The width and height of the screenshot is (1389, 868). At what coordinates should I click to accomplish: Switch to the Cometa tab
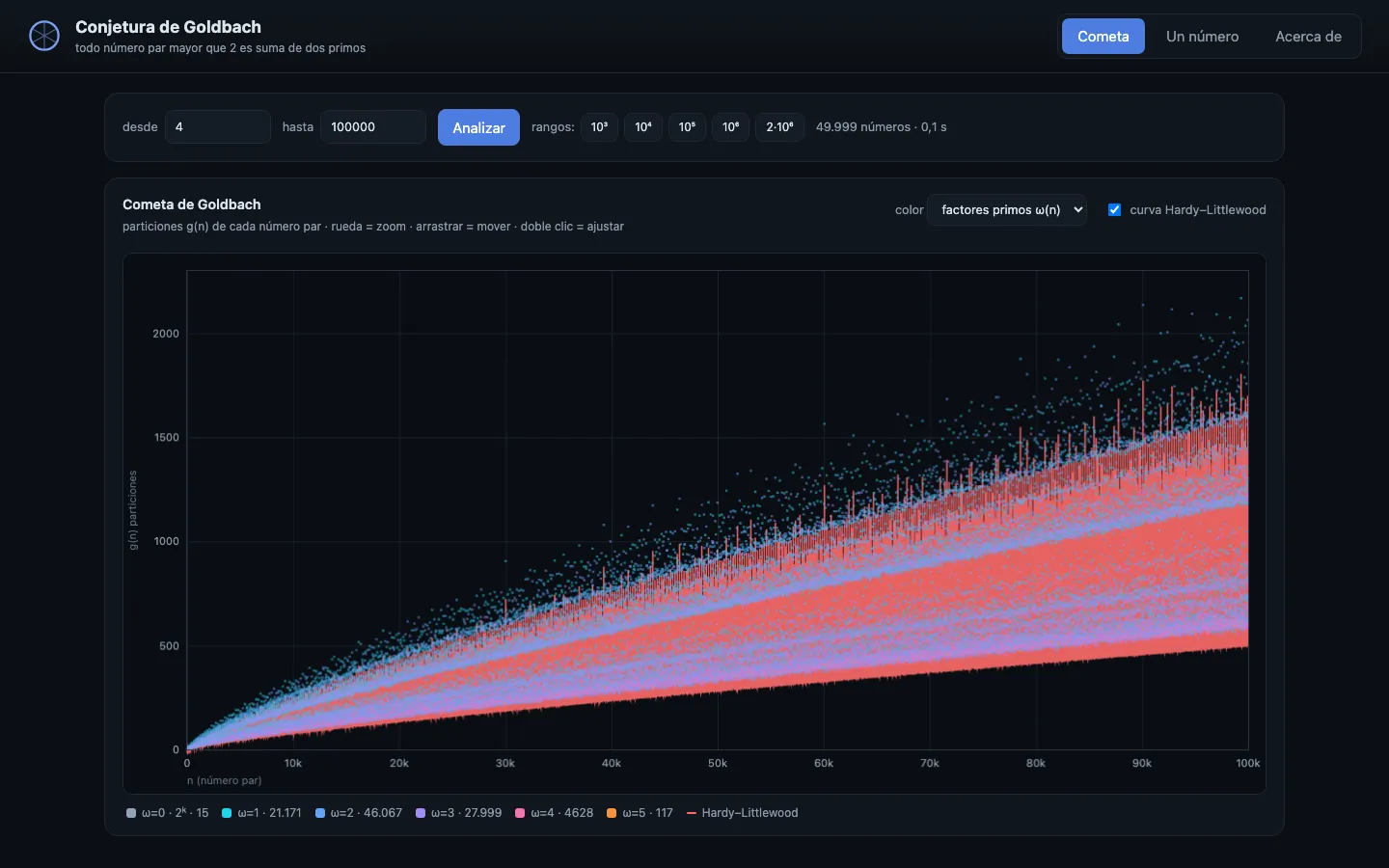pyautogui.click(x=1103, y=37)
